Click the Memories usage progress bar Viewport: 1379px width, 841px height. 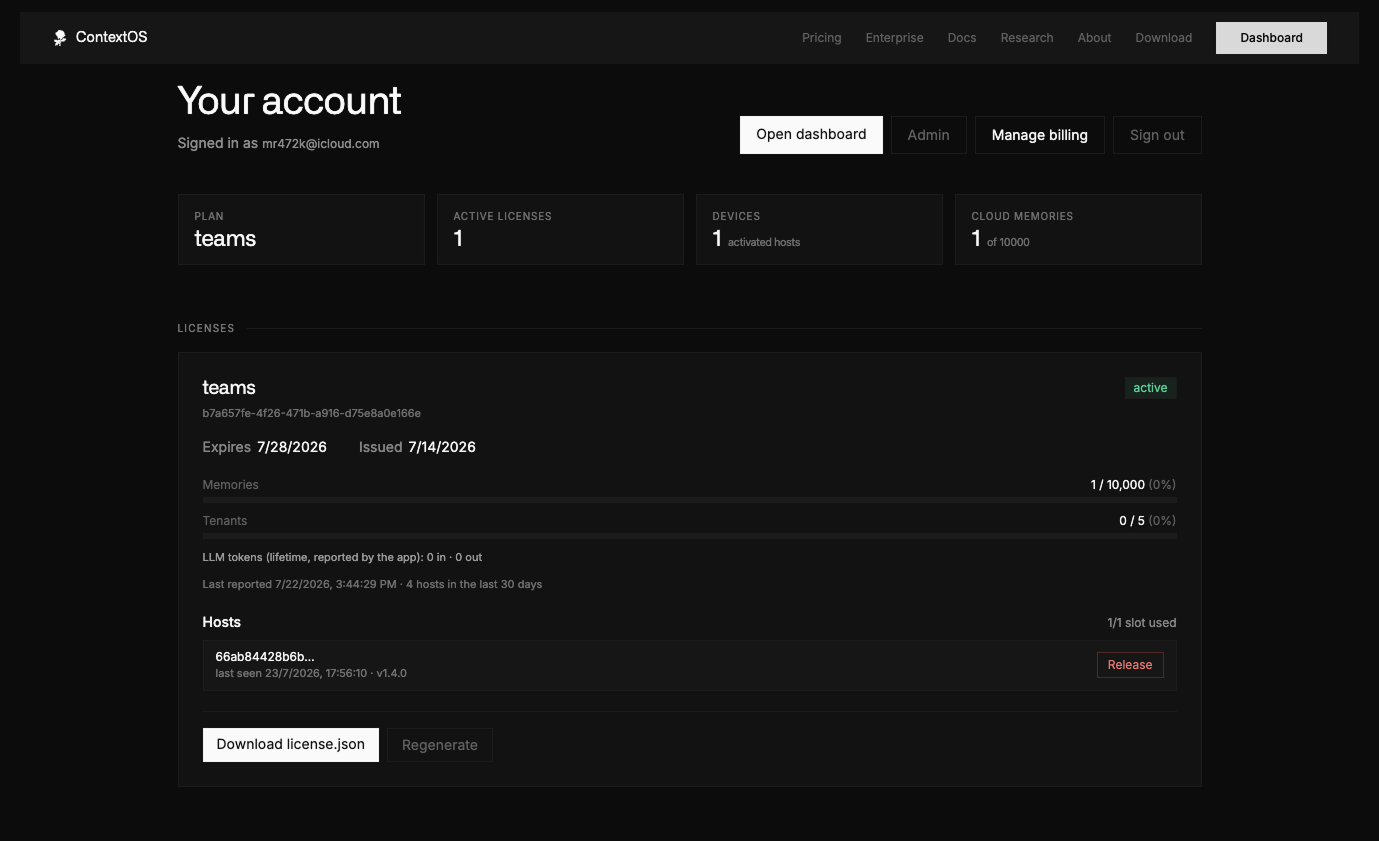pos(689,500)
